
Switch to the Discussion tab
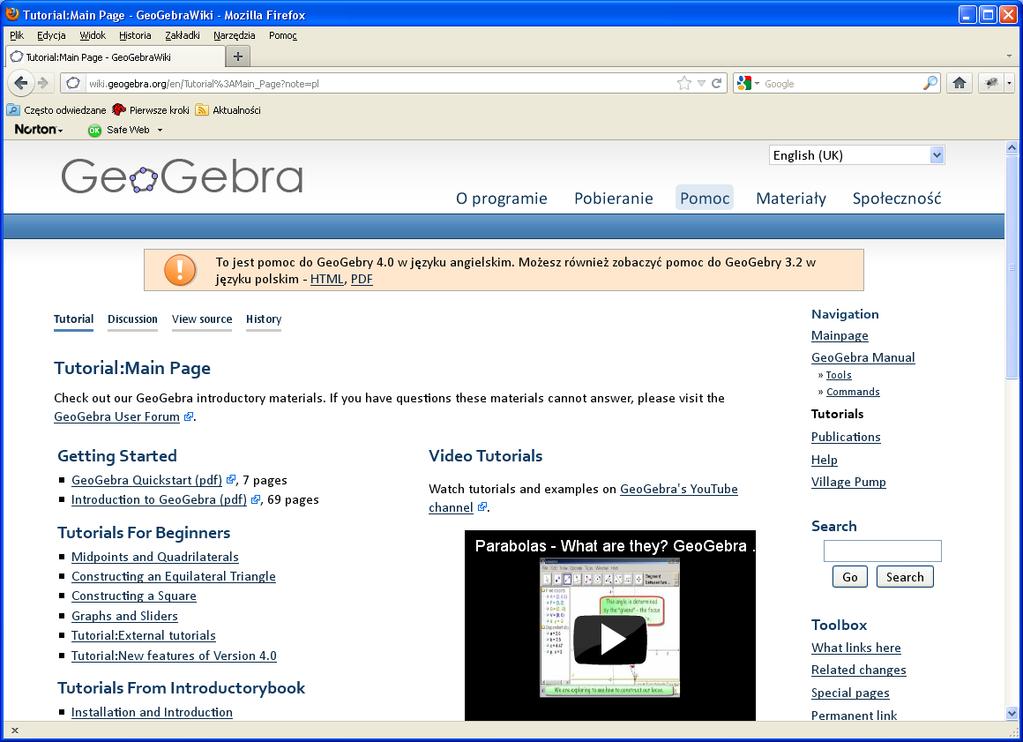click(x=132, y=319)
